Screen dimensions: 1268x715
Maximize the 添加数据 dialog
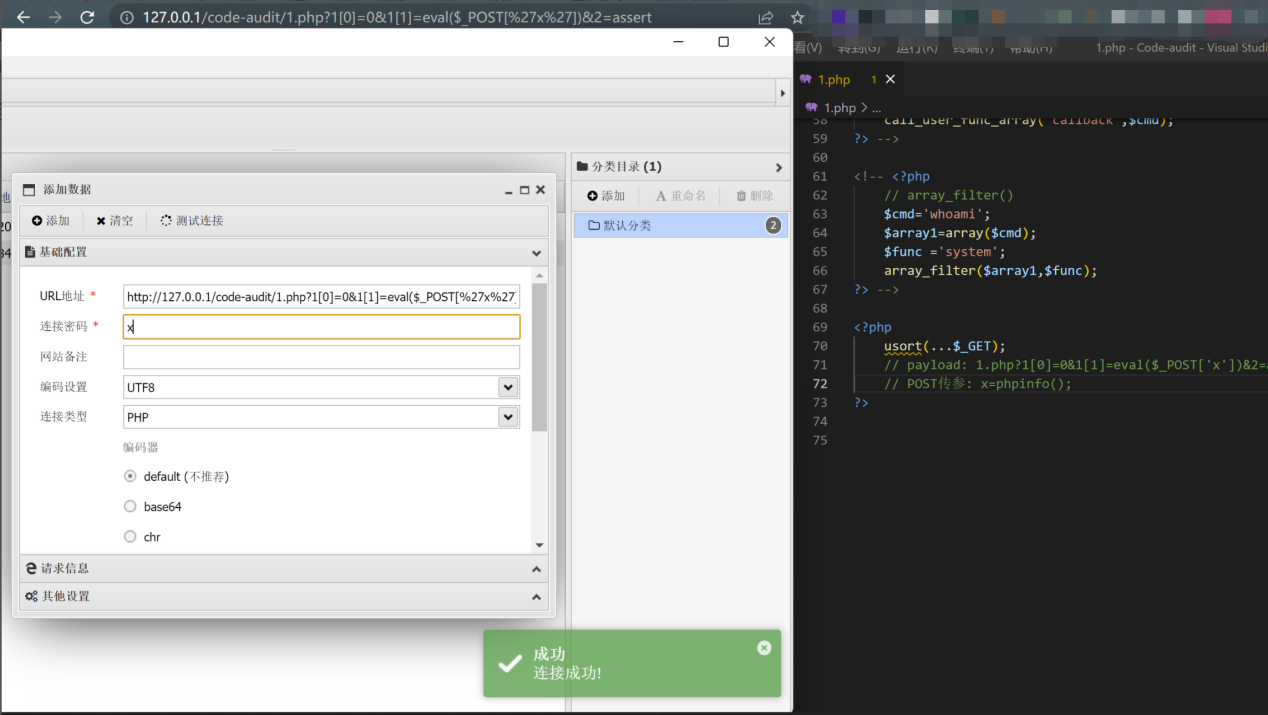pos(524,190)
